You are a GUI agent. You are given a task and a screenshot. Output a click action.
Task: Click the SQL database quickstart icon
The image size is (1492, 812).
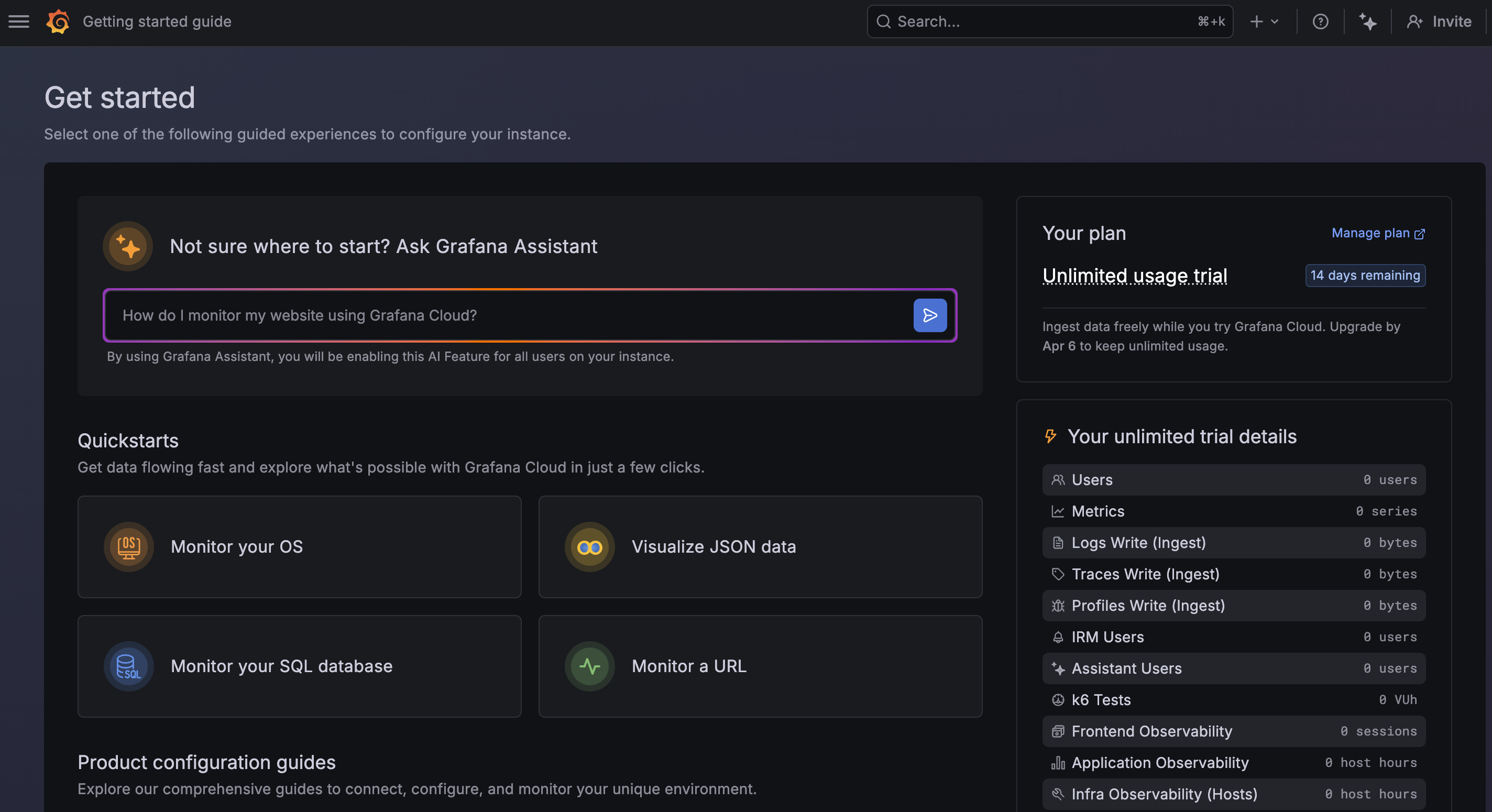click(x=128, y=665)
